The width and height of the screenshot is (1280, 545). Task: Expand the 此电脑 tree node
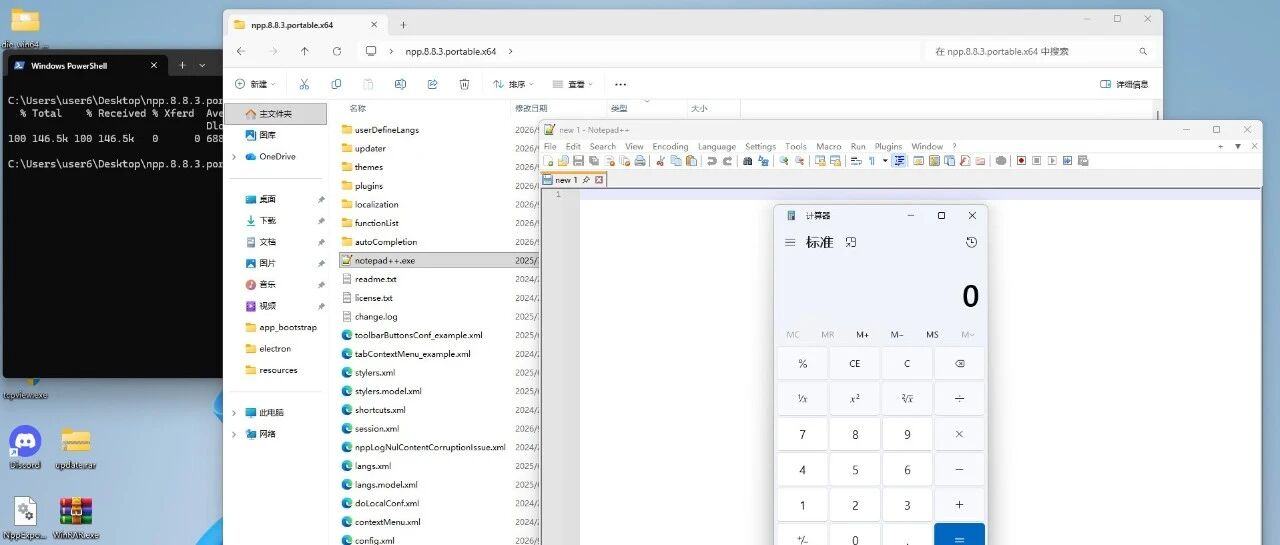click(234, 413)
